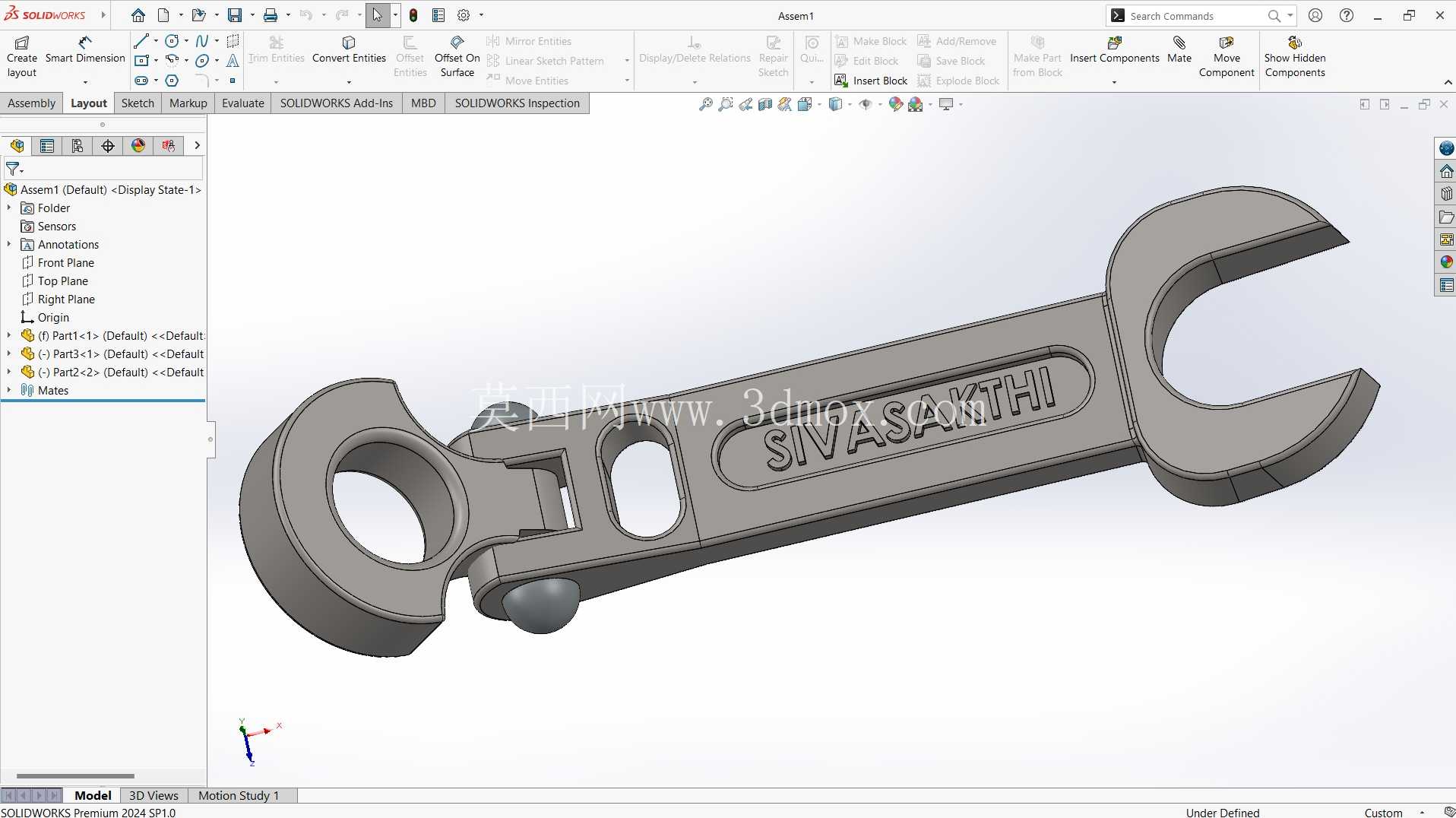Switch to the Evaluate ribbon tab
Image resolution: width=1456 pixels, height=818 pixels.
pyautogui.click(x=243, y=103)
